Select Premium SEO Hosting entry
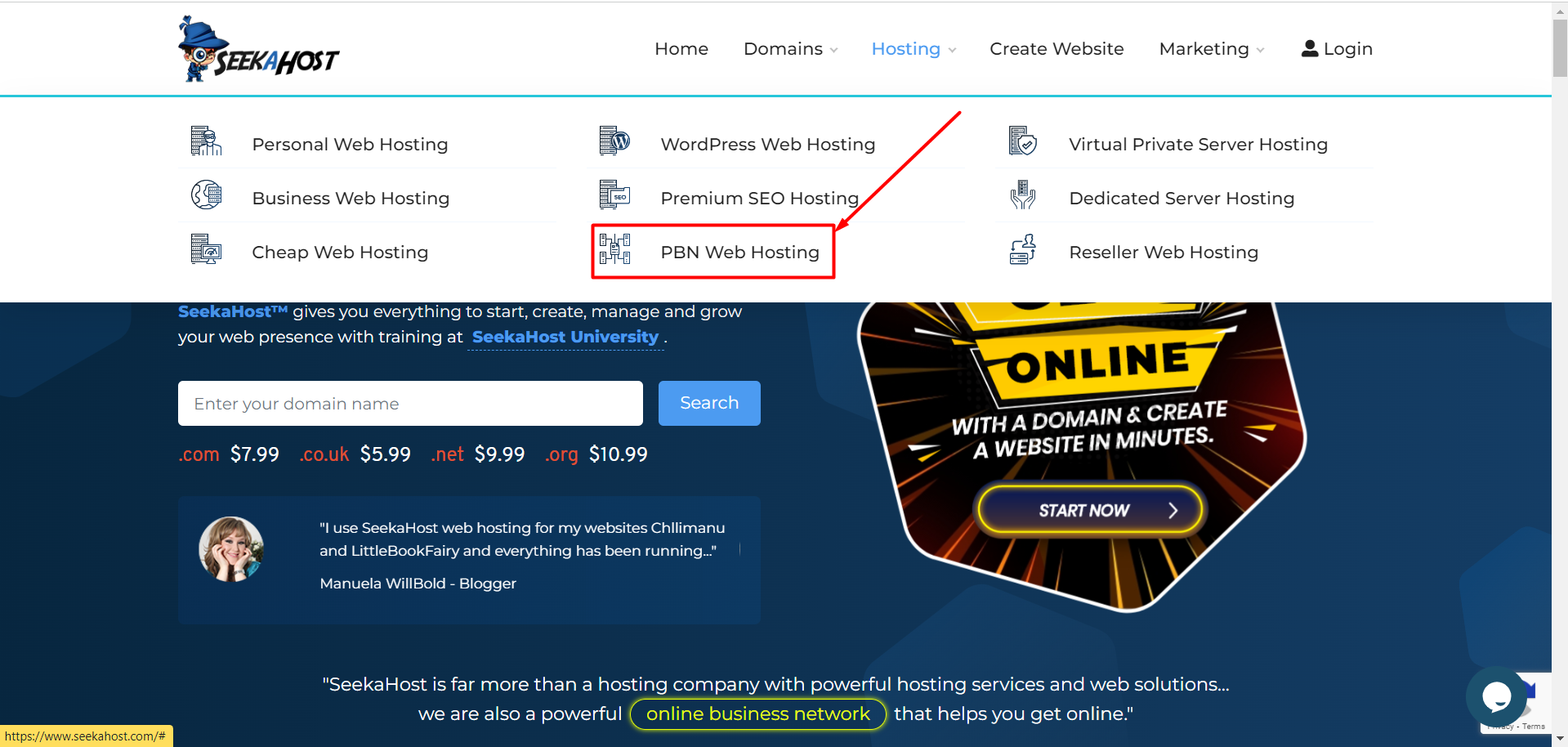1568x747 pixels. tap(759, 199)
